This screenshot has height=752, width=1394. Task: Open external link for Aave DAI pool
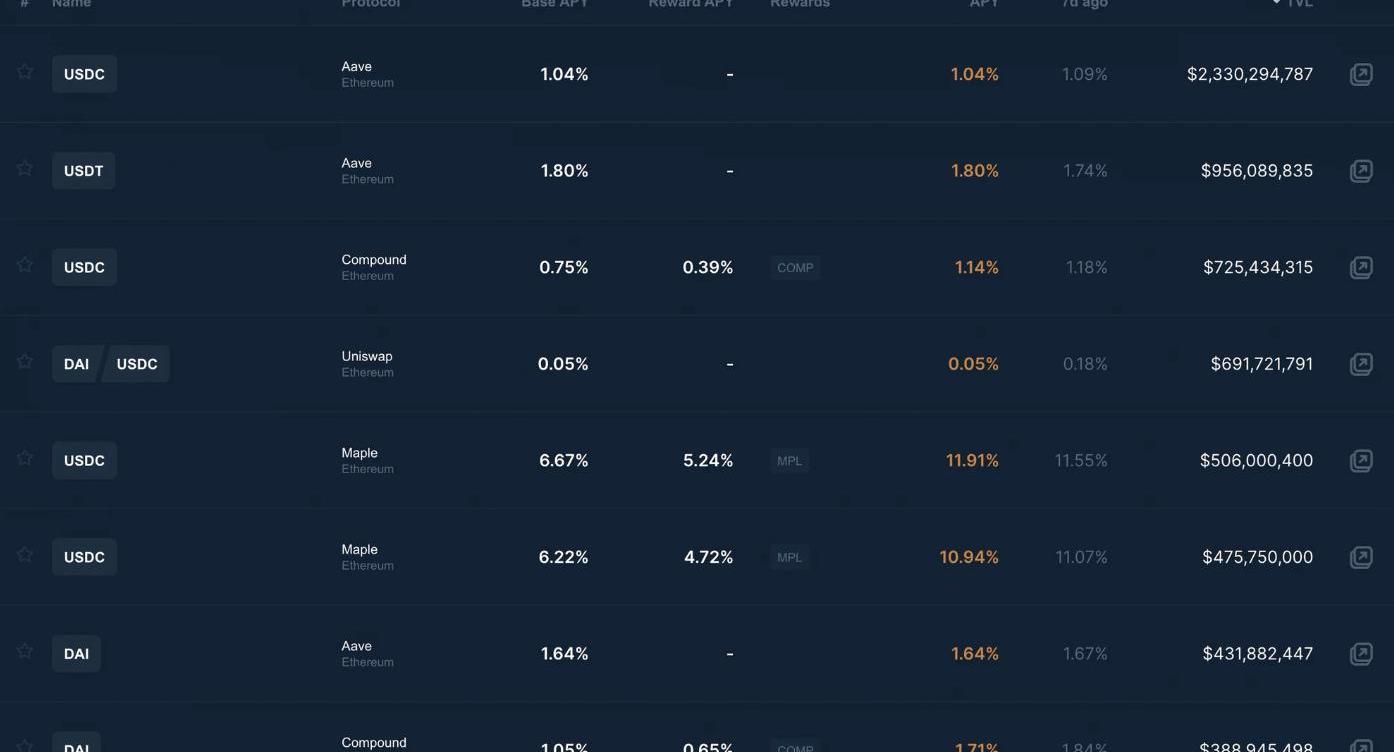tap(1361, 653)
